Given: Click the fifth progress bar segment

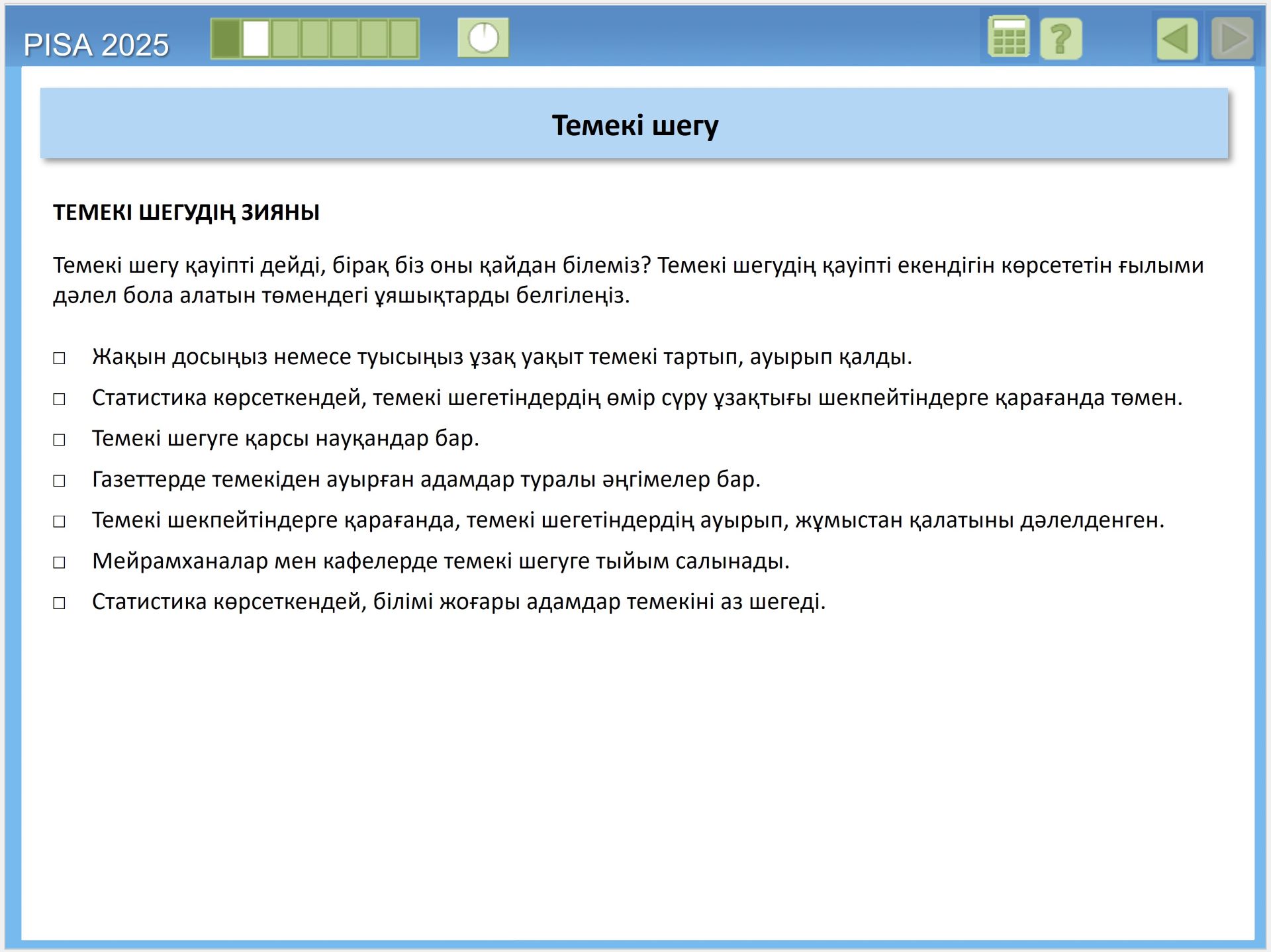Looking at the screenshot, I should click(344, 38).
